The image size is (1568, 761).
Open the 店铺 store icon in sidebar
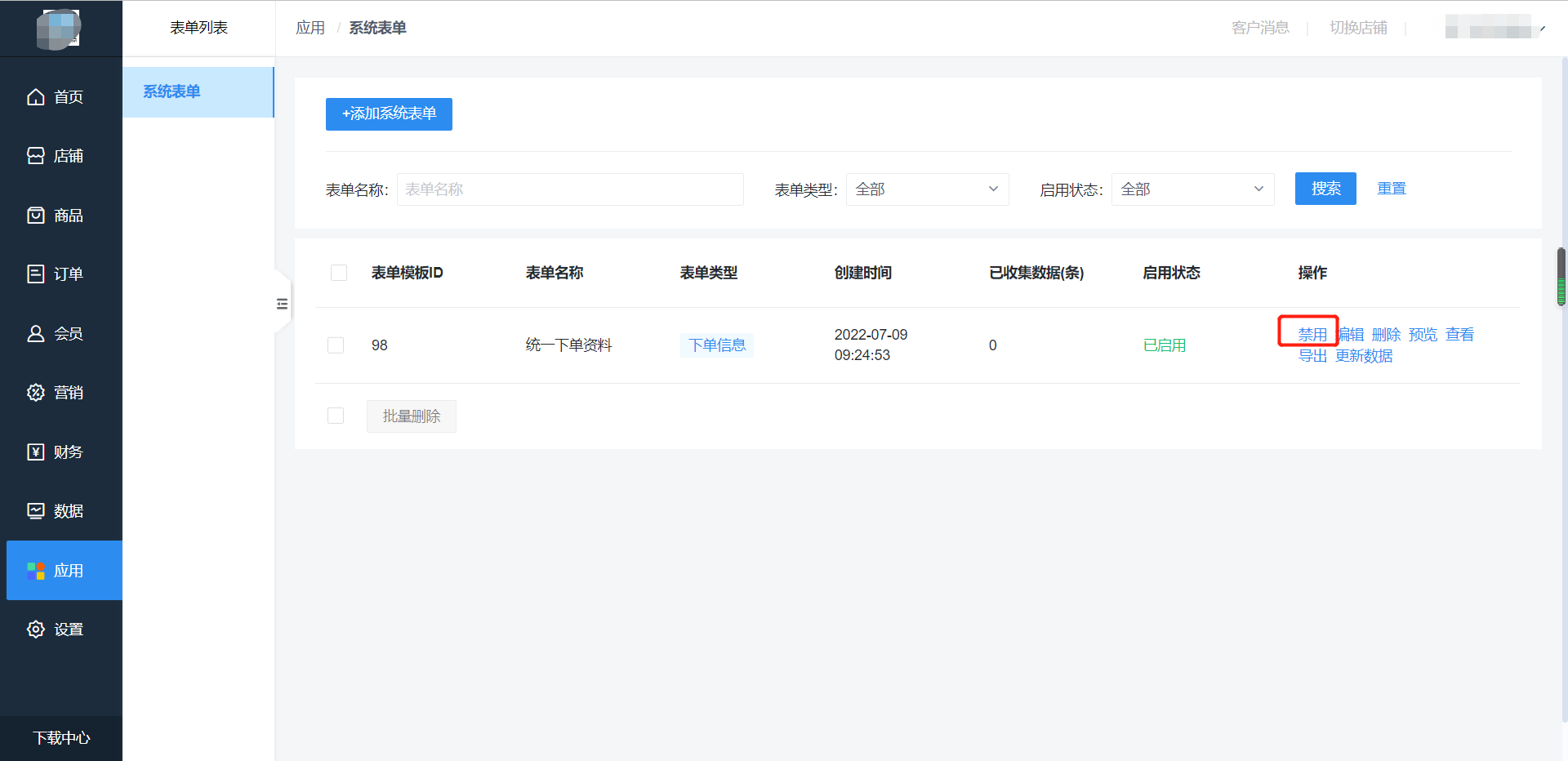tap(36, 156)
